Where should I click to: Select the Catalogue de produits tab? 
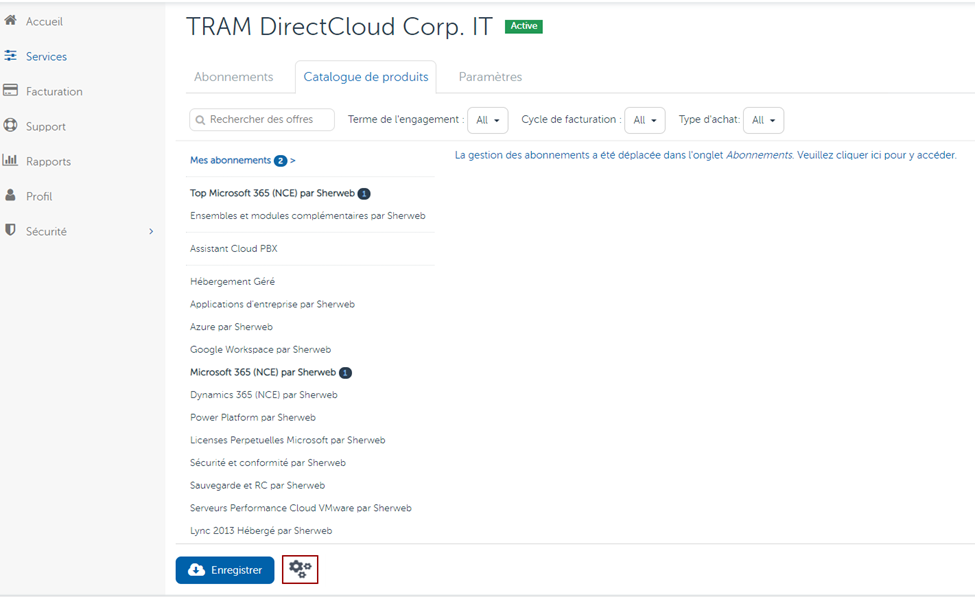366,76
